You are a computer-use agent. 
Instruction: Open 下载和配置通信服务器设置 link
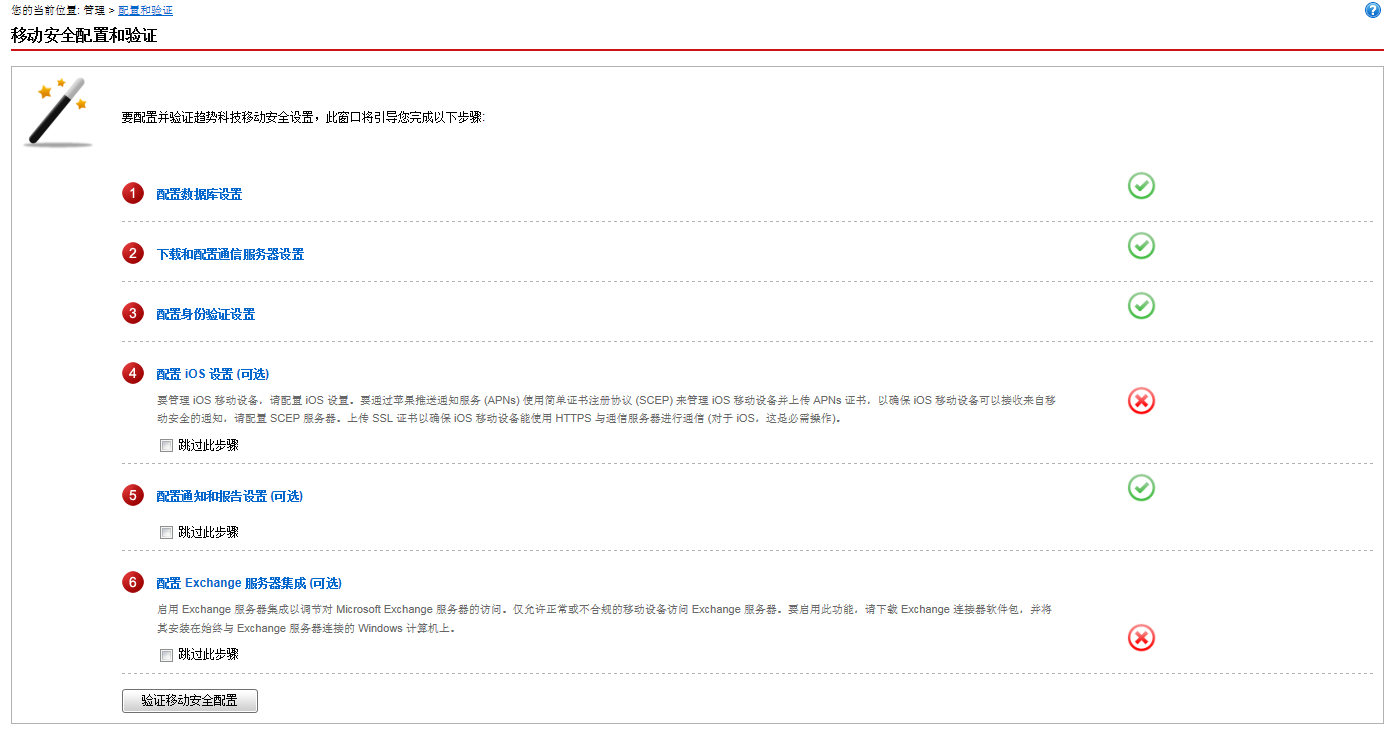click(x=230, y=255)
